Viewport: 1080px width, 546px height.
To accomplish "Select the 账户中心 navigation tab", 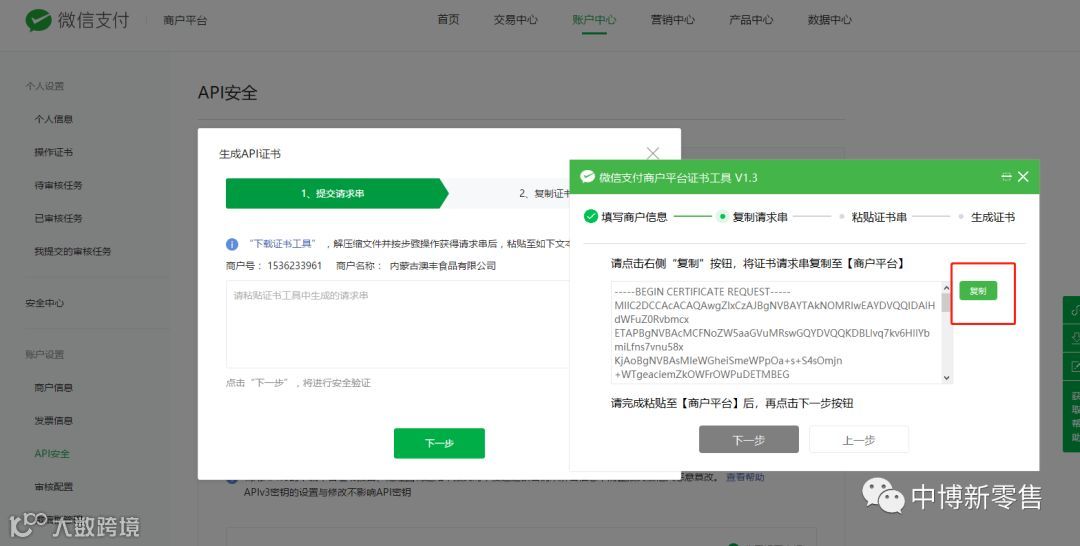I will 594,19.
